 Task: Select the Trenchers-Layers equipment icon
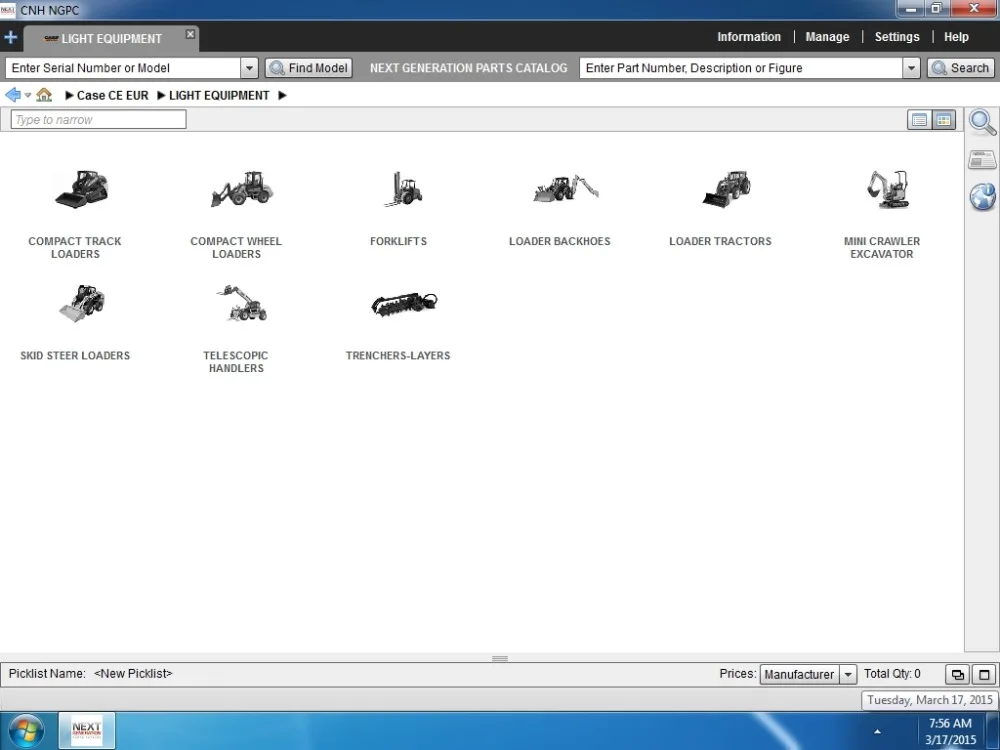click(404, 304)
